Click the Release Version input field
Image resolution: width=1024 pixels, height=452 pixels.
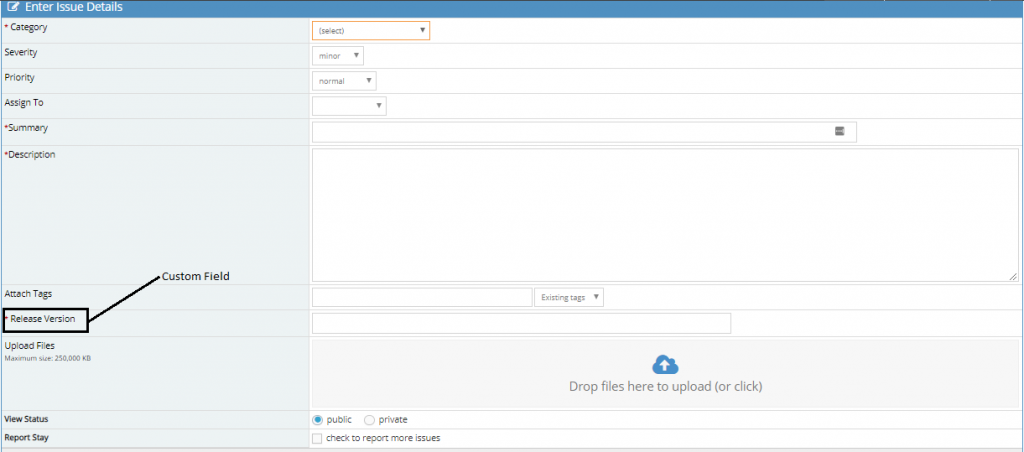pos(521,323)
